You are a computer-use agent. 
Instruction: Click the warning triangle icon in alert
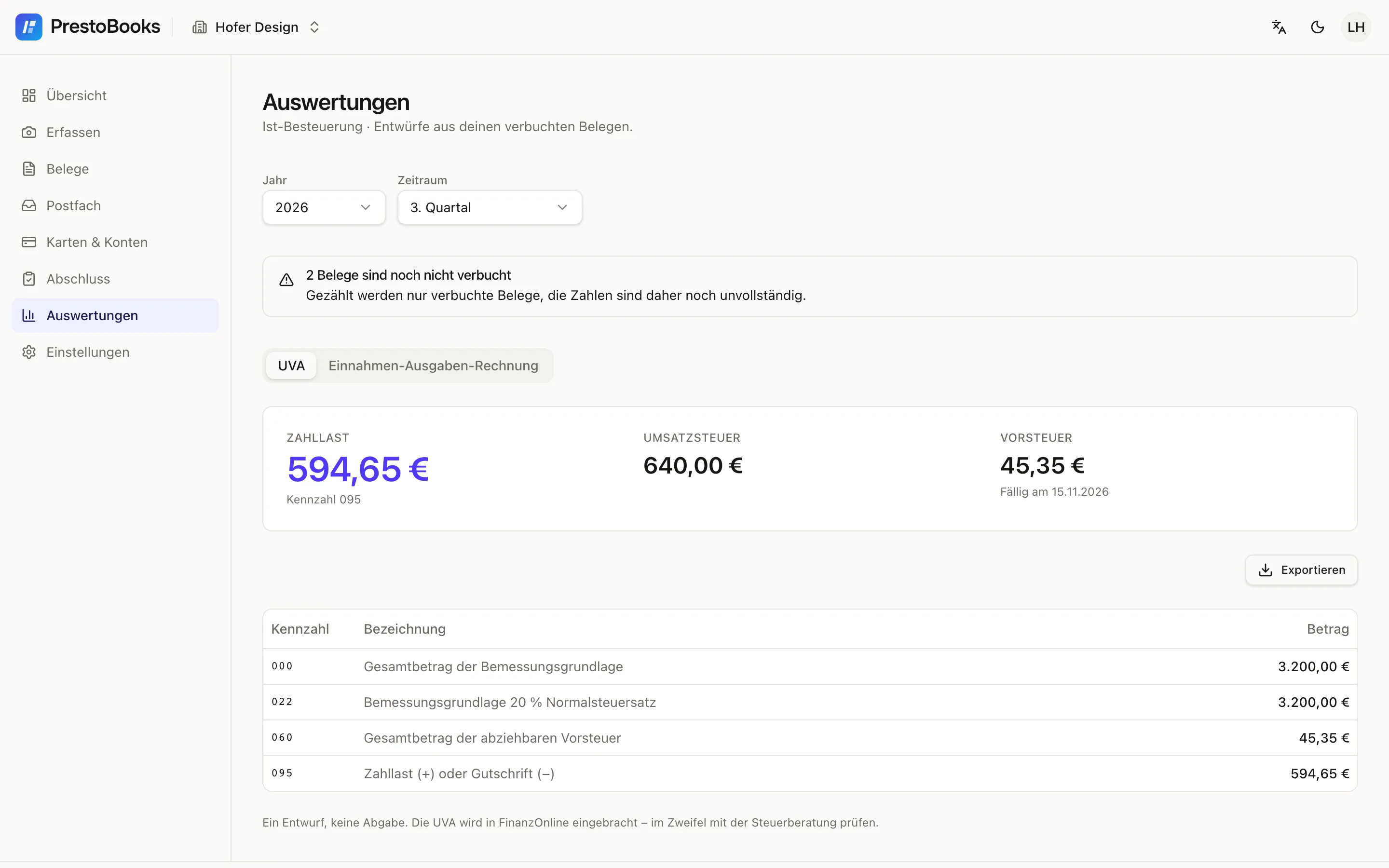[286, 280]
